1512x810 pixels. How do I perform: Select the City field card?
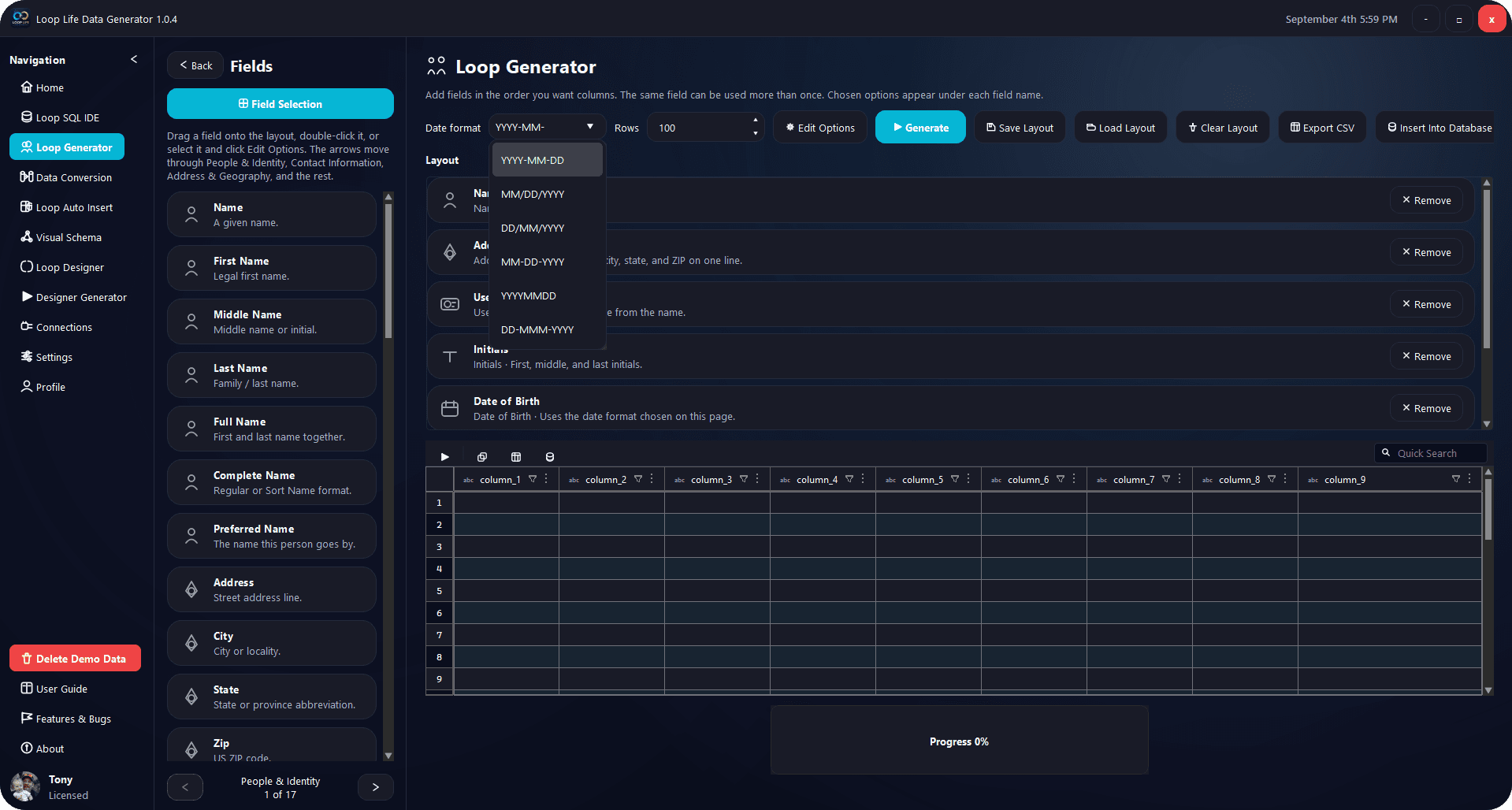pos(271,643)
